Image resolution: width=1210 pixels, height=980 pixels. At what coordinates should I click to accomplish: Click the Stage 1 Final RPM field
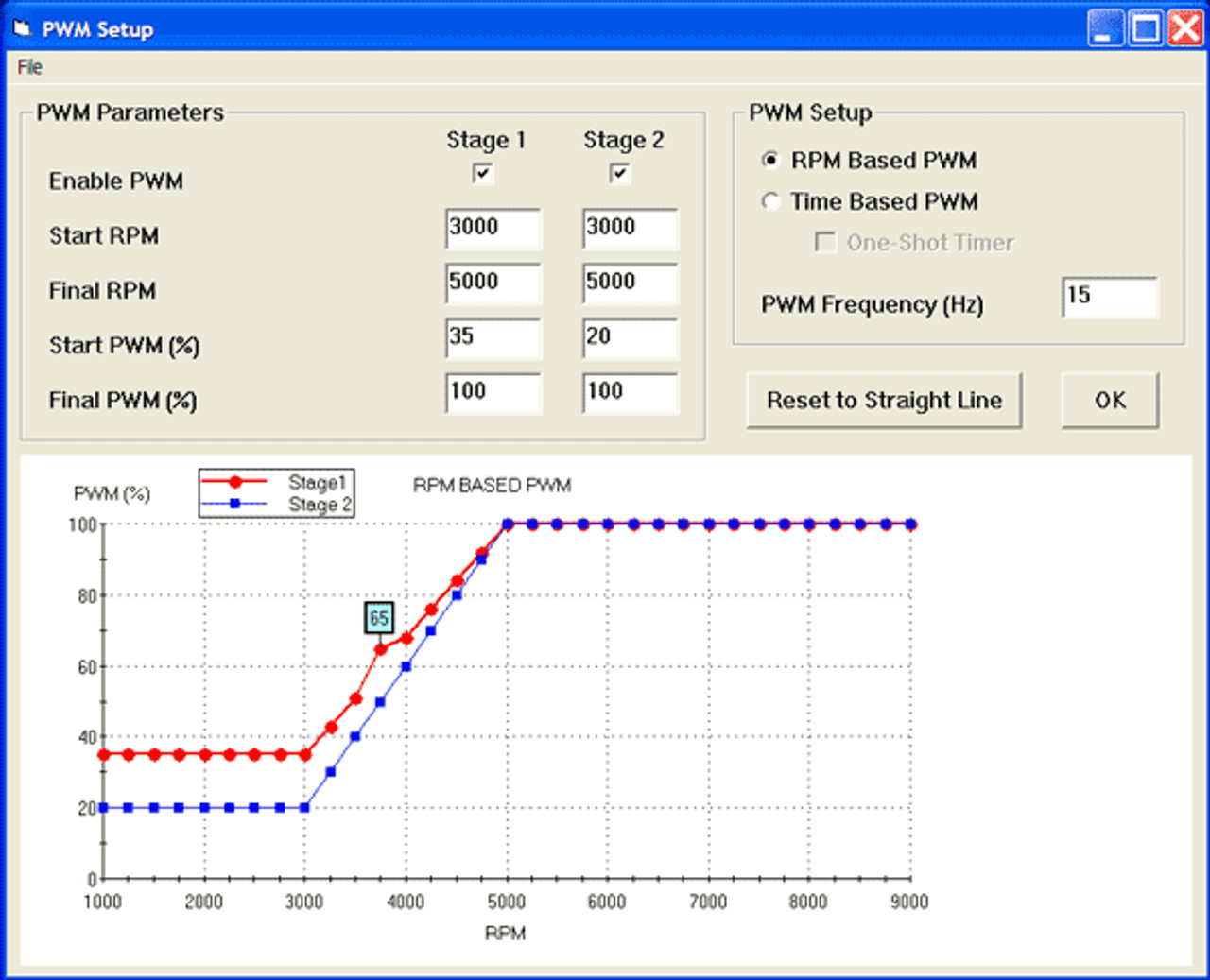click(x=493, y=284)
